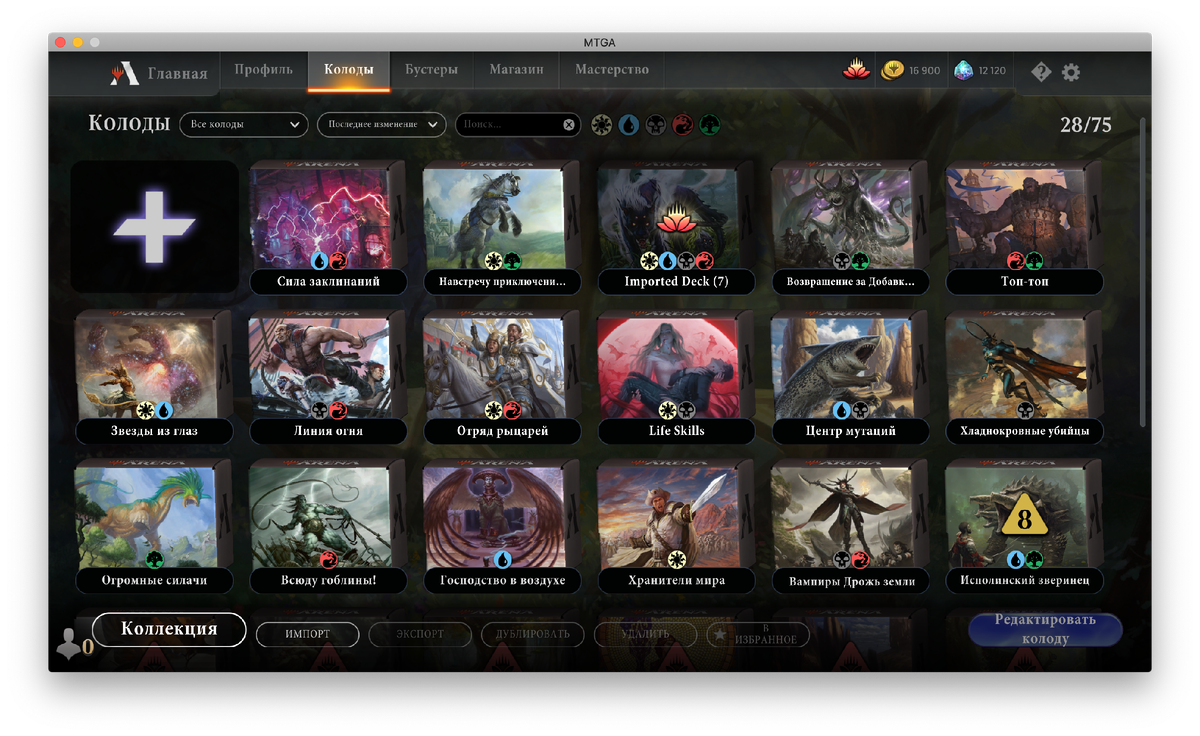This screenshot has height=736, width=1200.
Task: Click the Колоды page heading
Action: (129, 124)
